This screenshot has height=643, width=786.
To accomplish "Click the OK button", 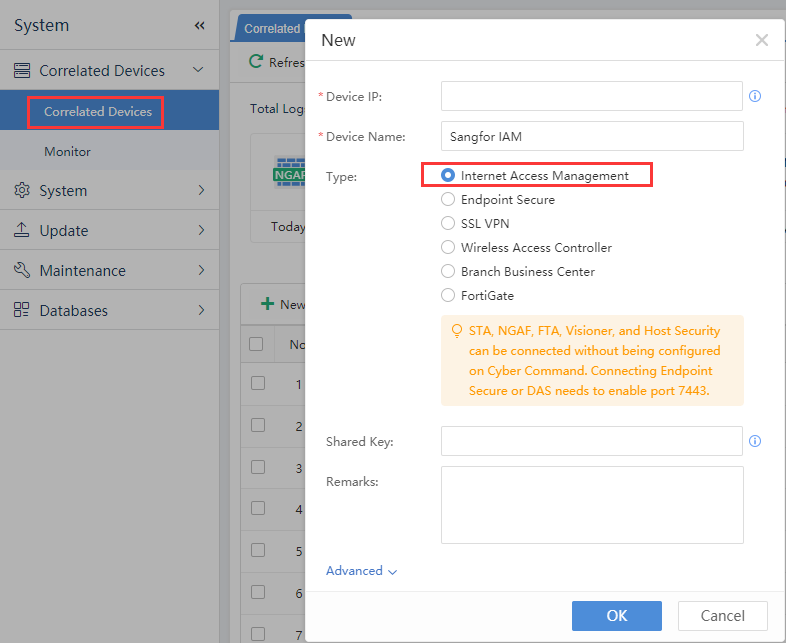I will pyautogui.click(x=616, y=616).
